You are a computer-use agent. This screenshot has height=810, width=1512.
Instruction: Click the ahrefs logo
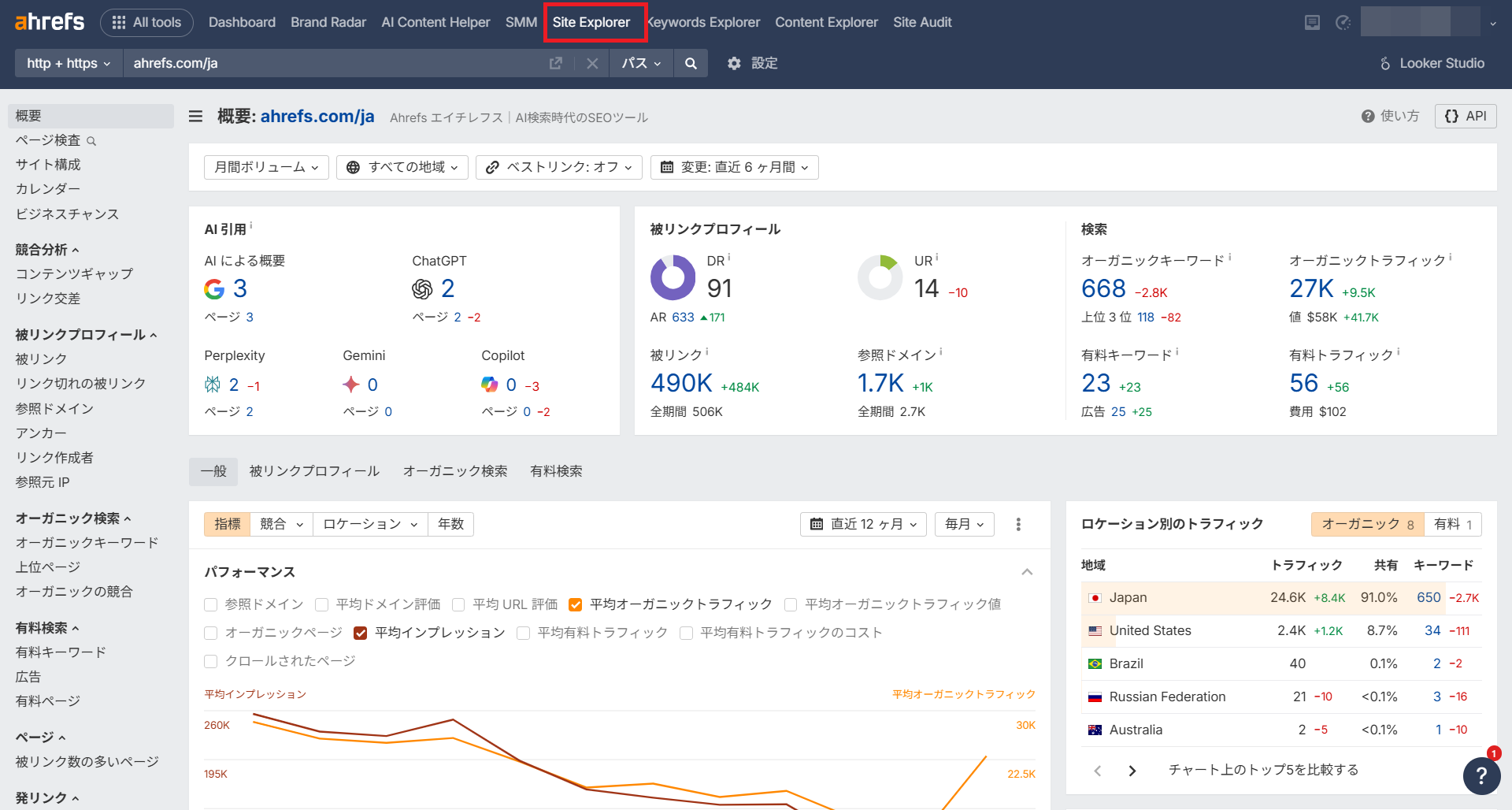pos(49,21)
